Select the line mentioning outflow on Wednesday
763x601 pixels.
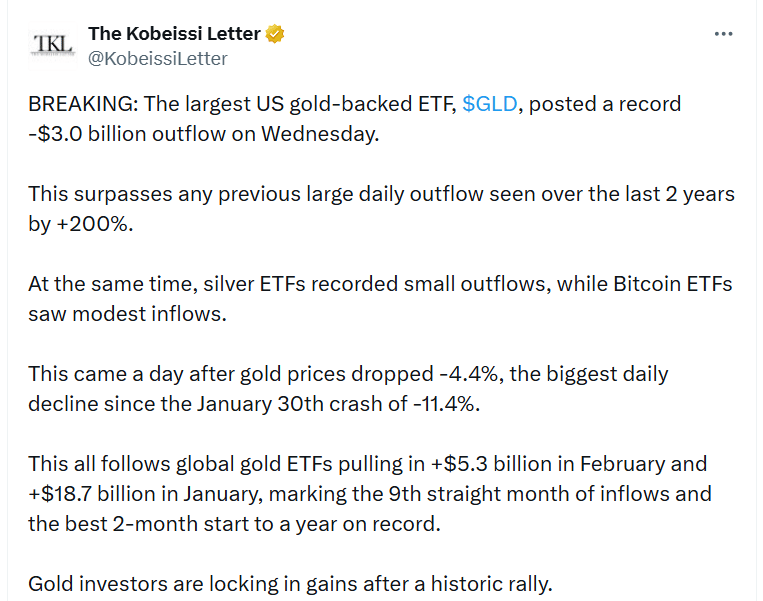pyautogui.click(x=203, y=133)
